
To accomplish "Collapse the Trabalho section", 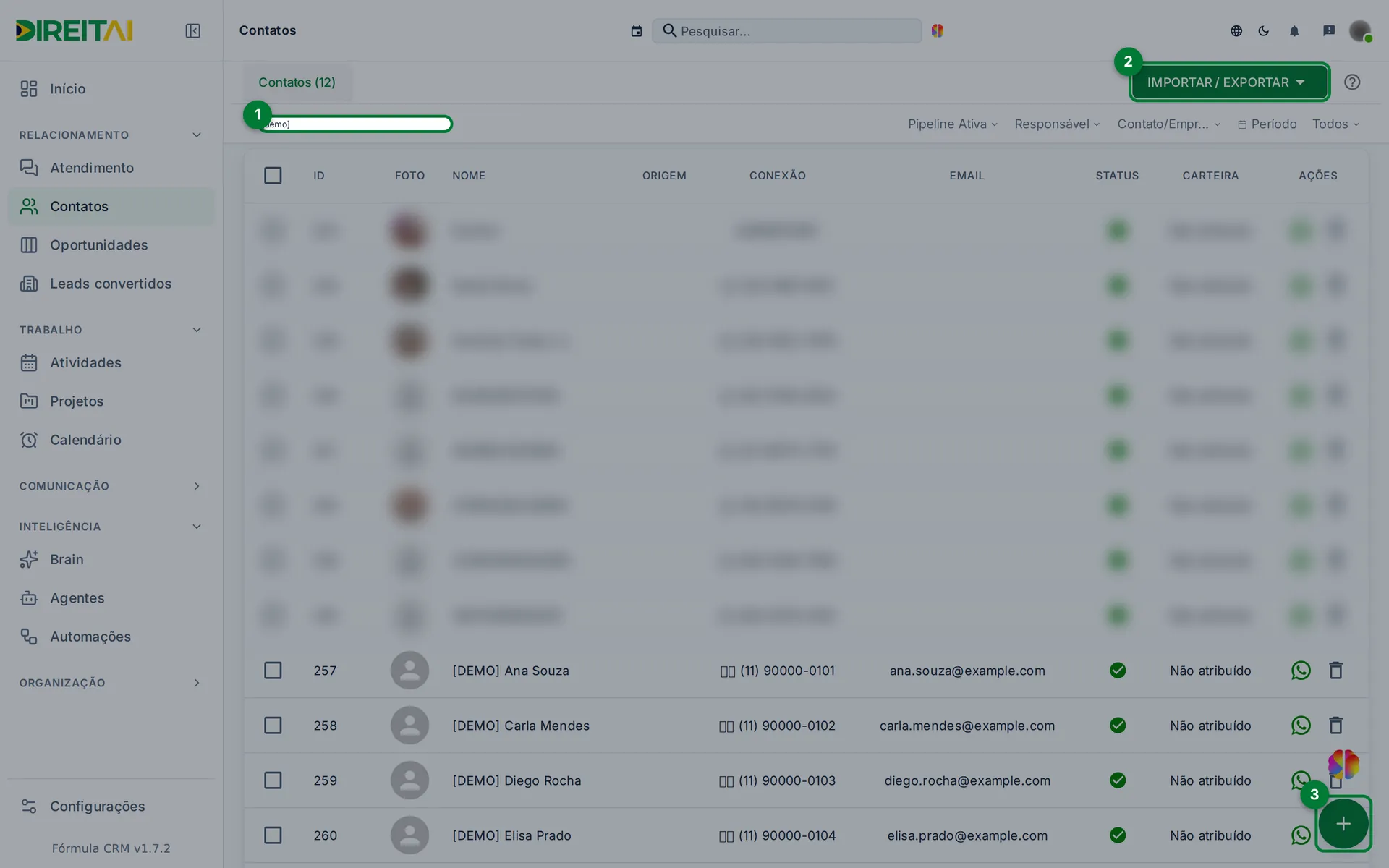I will coord(110,330).
